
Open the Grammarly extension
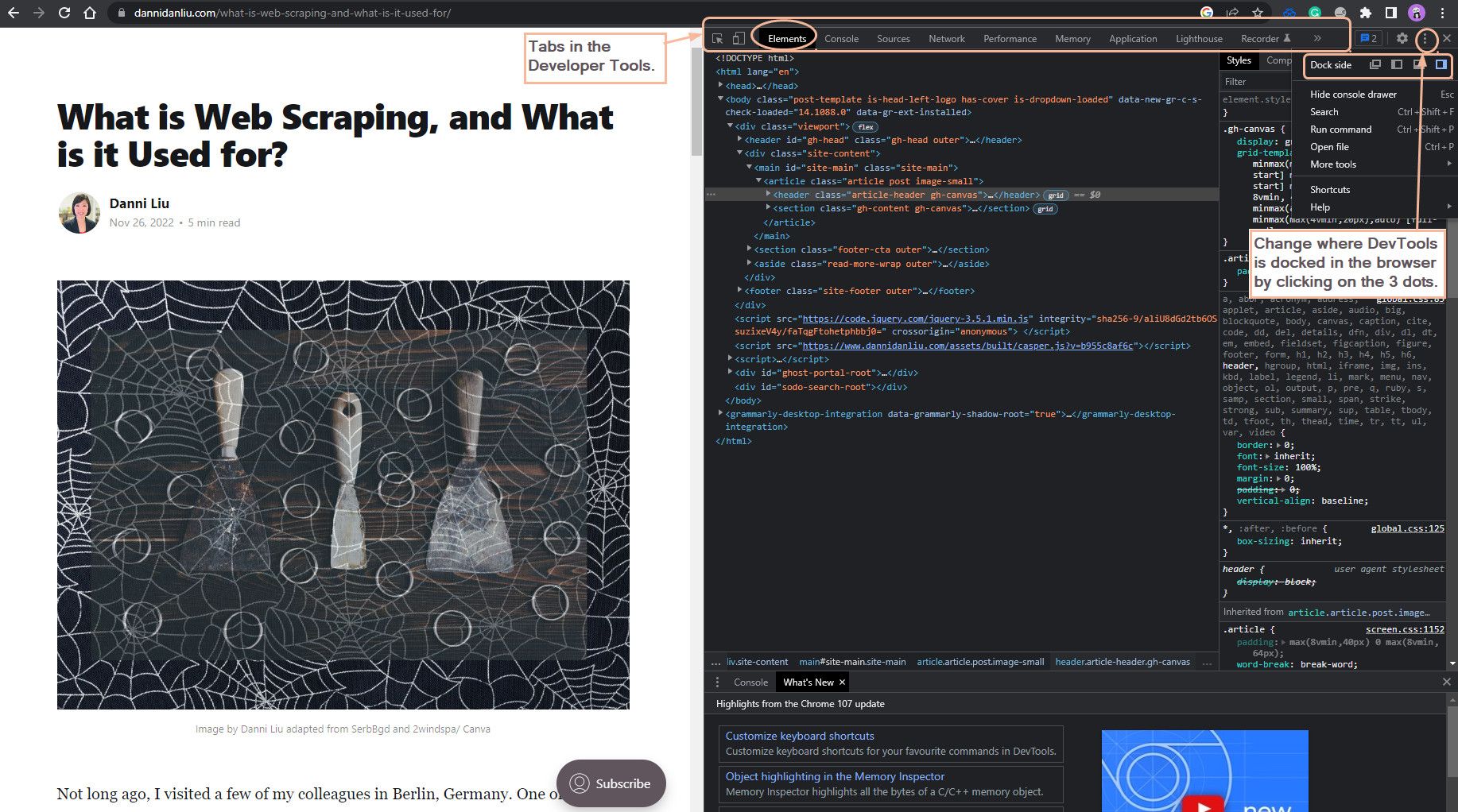tap(1315, 13)
